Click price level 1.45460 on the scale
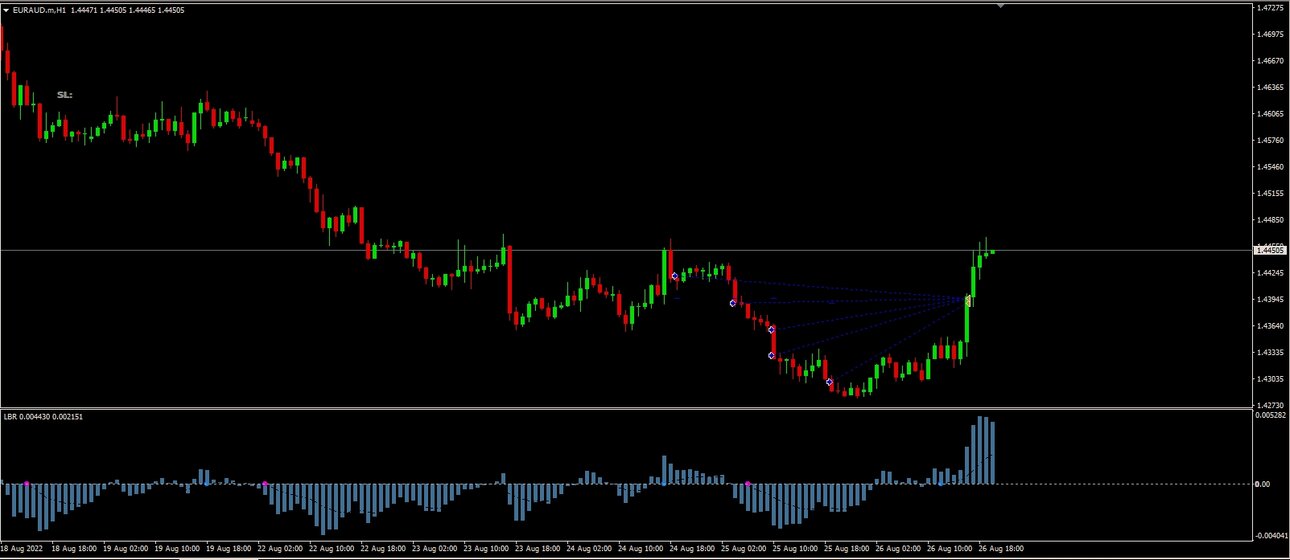 [1271, 167]
